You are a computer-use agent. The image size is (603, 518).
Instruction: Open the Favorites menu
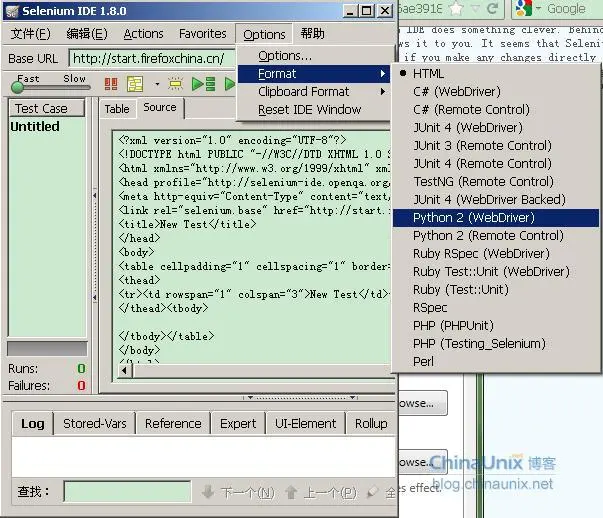(x=203, y=34)
